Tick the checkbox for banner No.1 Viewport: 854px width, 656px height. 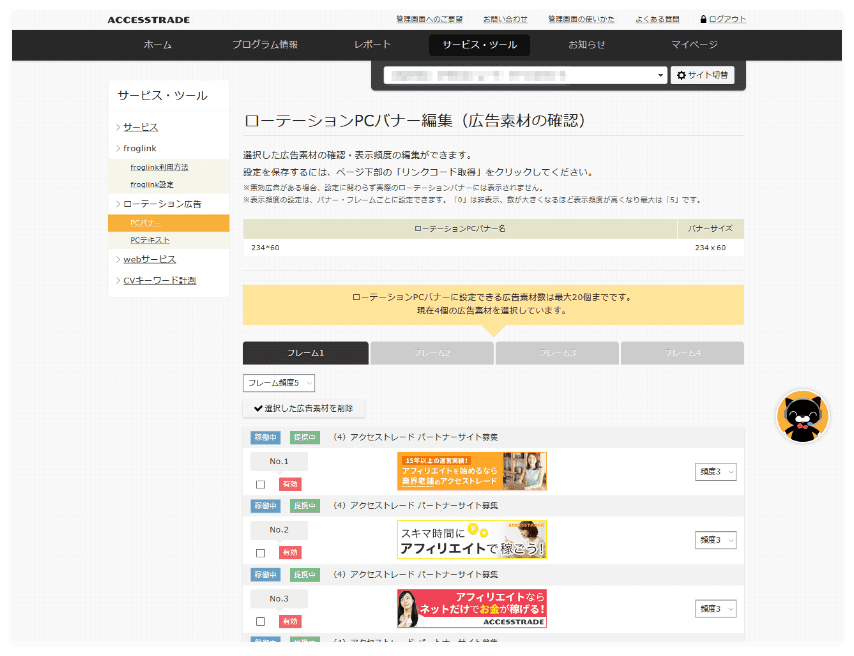tap(260, 484)
